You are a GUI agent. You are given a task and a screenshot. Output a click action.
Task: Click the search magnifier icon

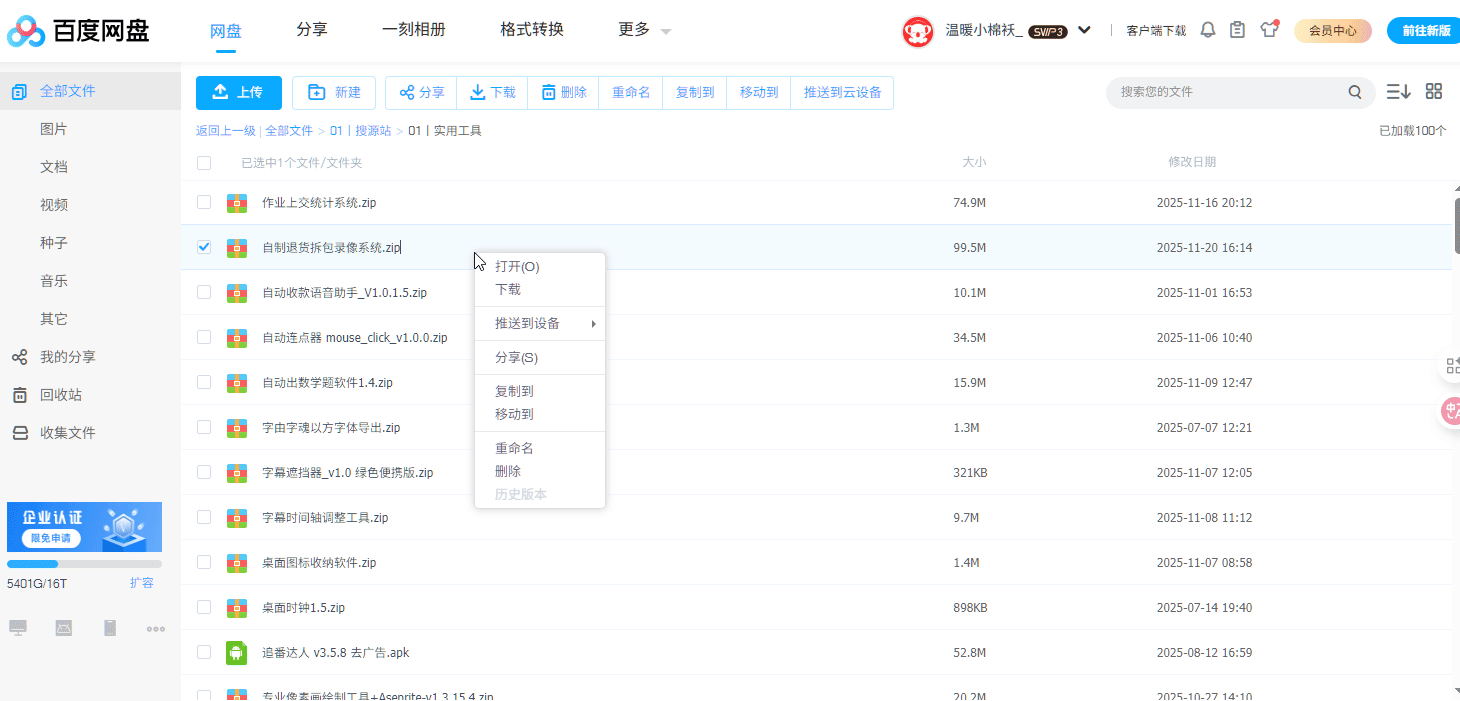(x=1355, y=92)
